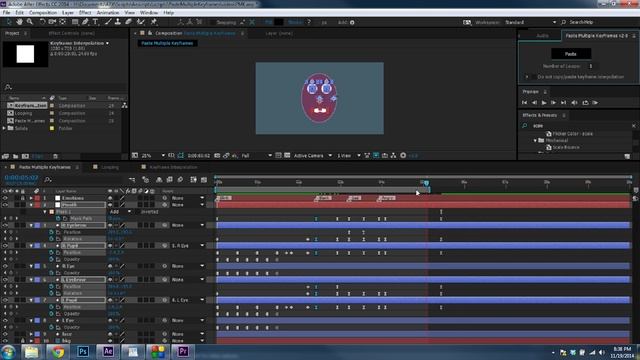640x360 pixels.
Task: Open the Graph Editor
Action: [204, 180]
